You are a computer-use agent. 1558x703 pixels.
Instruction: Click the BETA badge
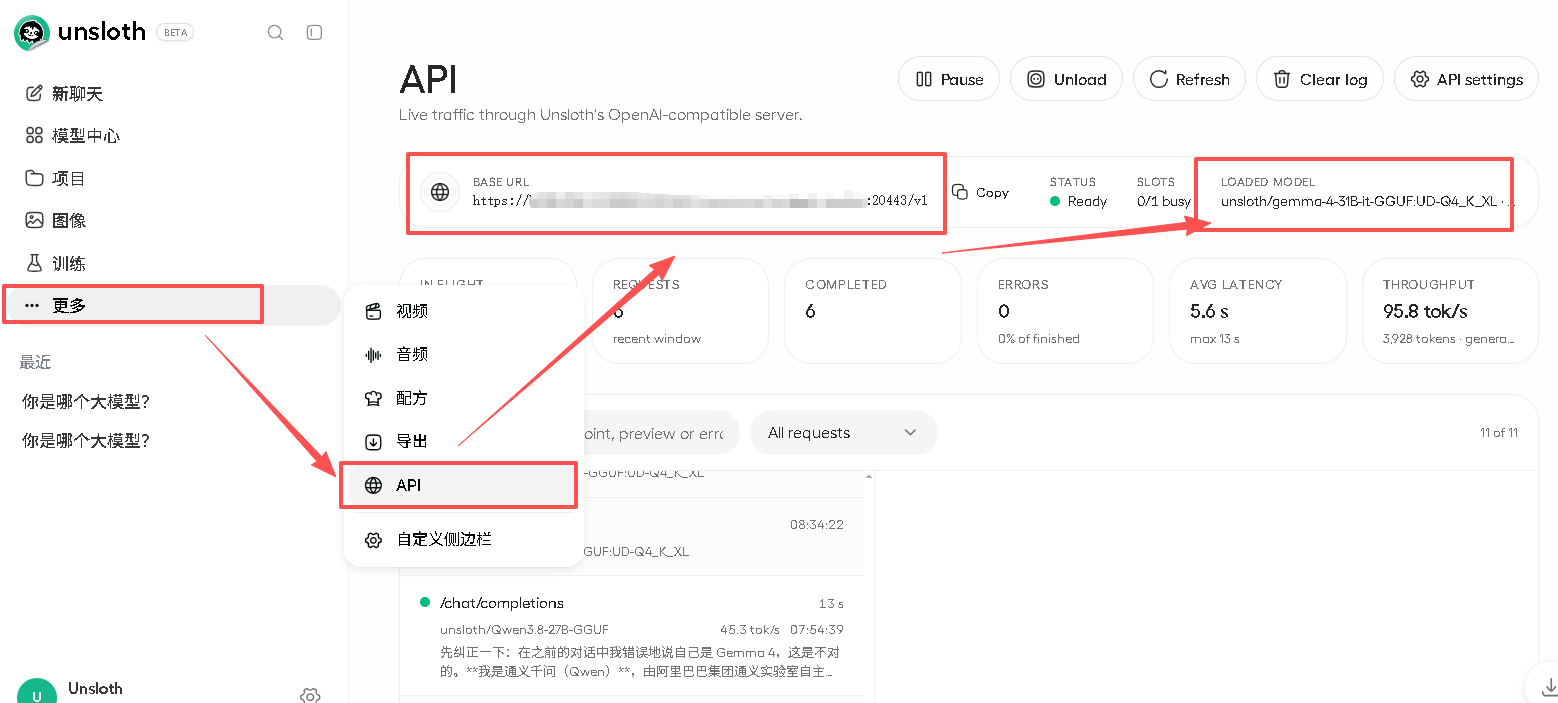point(175,33)
